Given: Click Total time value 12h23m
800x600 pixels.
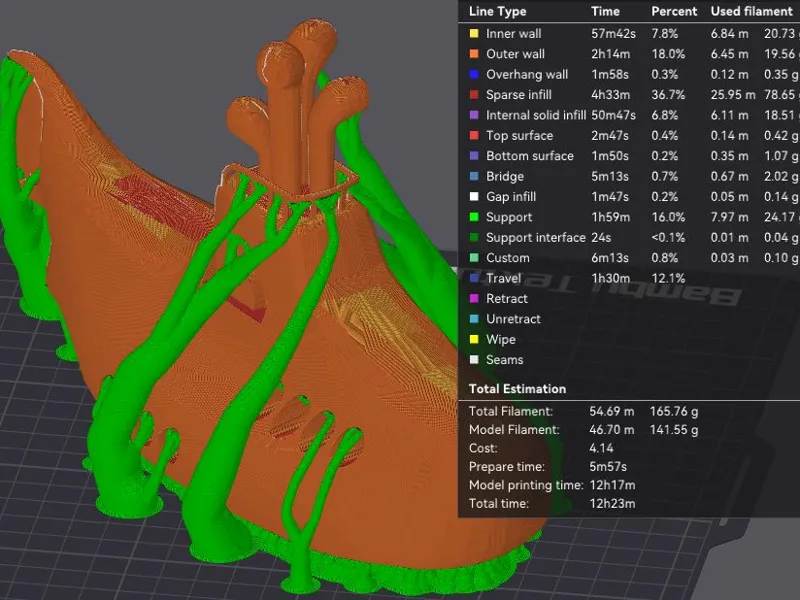Looking at the screenshot, I should coord(612,504).
